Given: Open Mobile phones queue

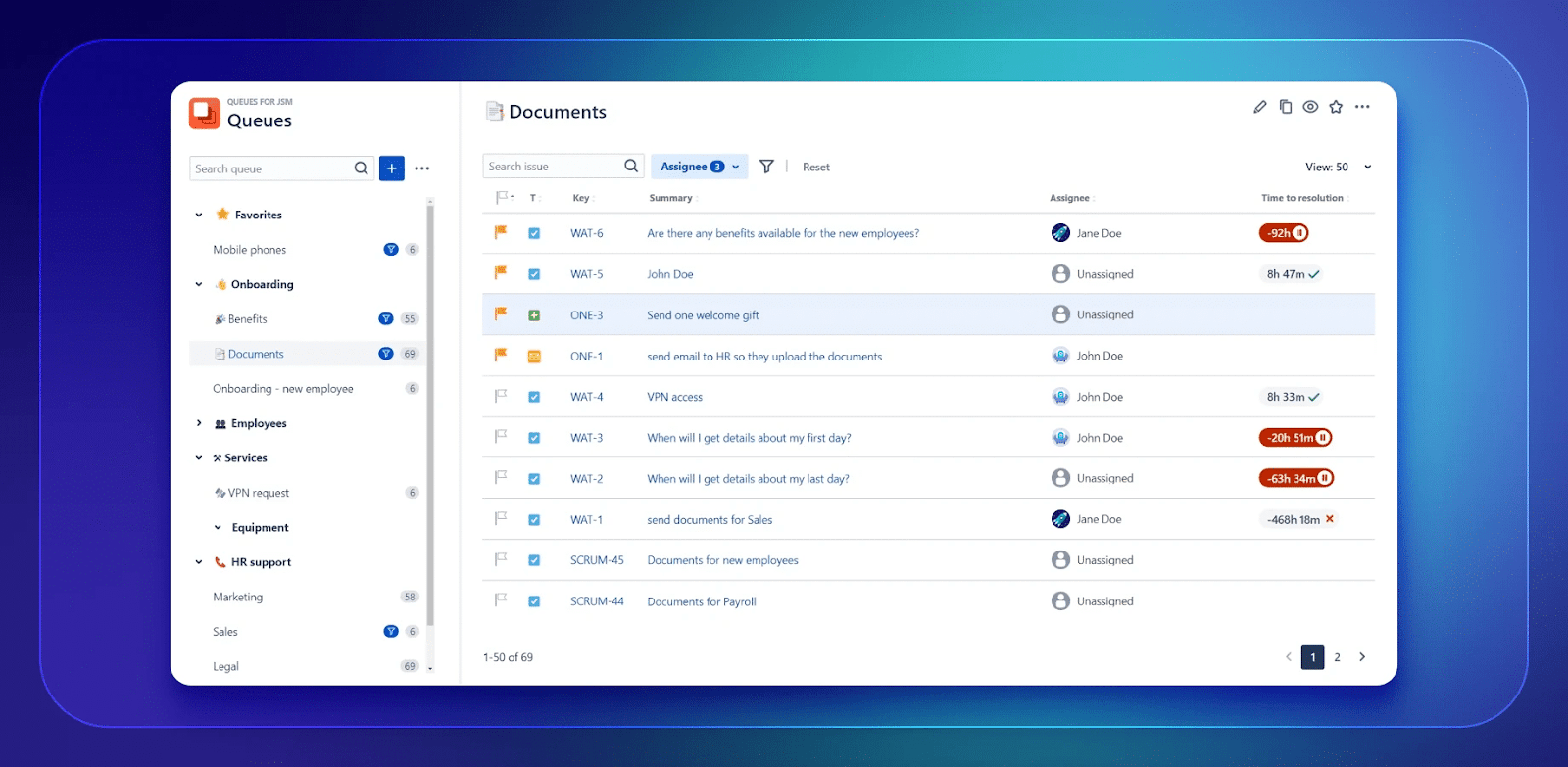Looking at the screenshot, I should [x=250, y=250].
